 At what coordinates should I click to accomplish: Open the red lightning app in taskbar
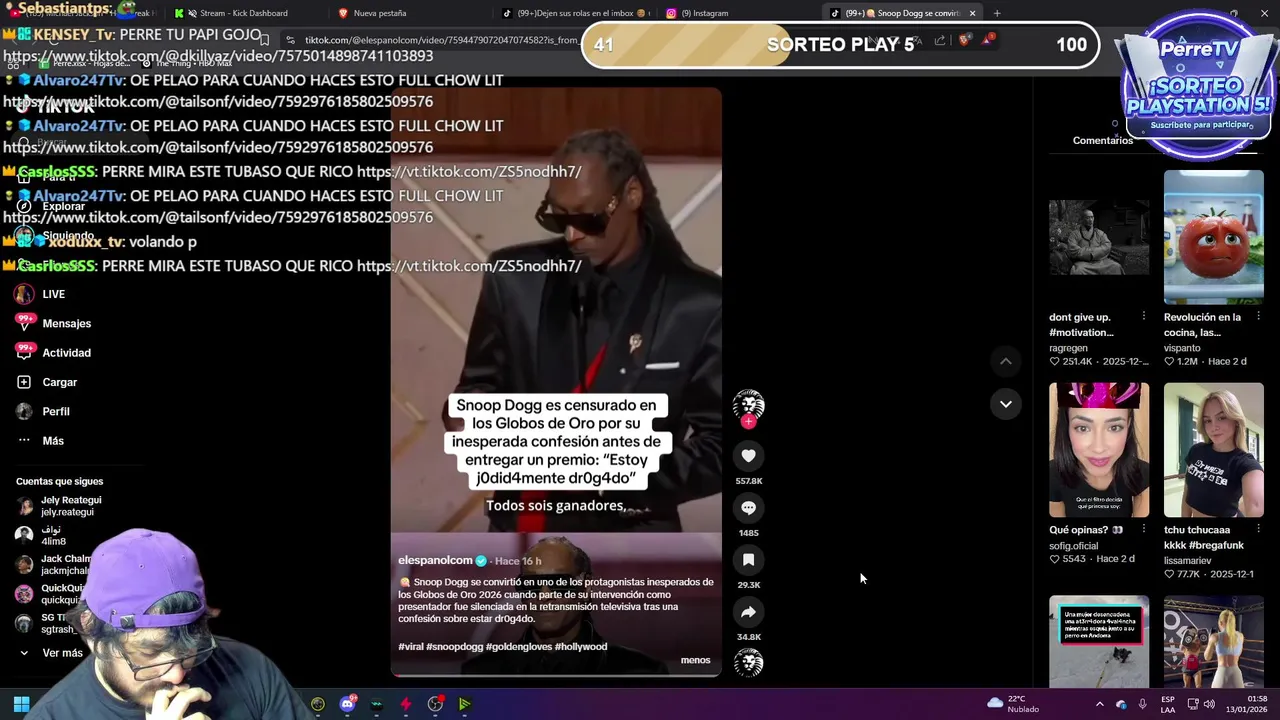coord(405,704)
